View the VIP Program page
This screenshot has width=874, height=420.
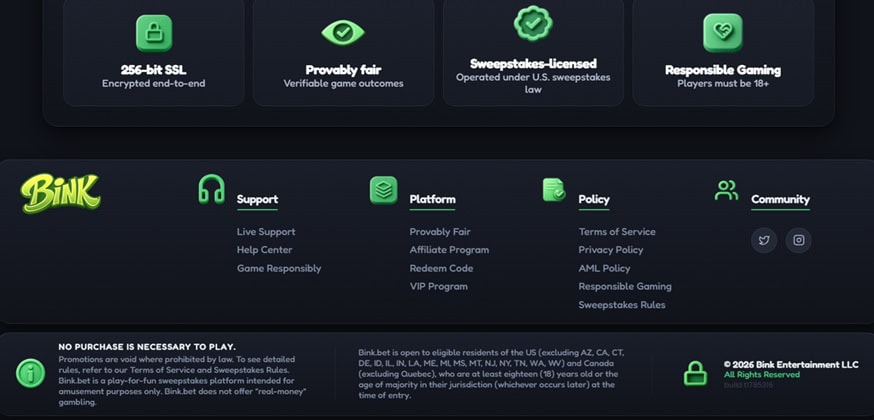pos(439,287)
